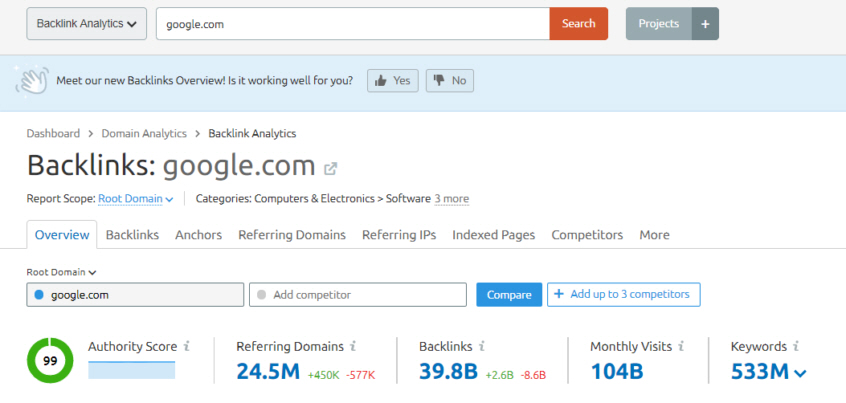Open the Root Domain selector above competitor fields
Screen dimensions: 846x403
[x=62, y=272]
